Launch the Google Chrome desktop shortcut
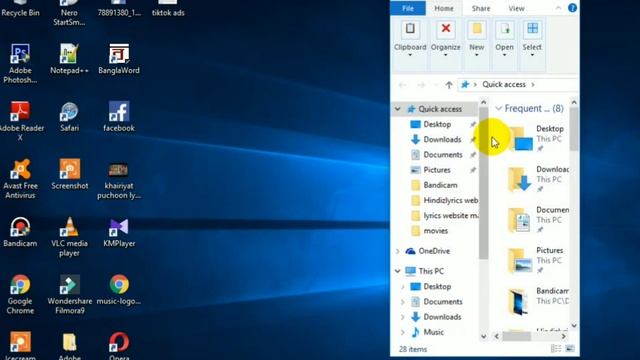 pos(20,294)
